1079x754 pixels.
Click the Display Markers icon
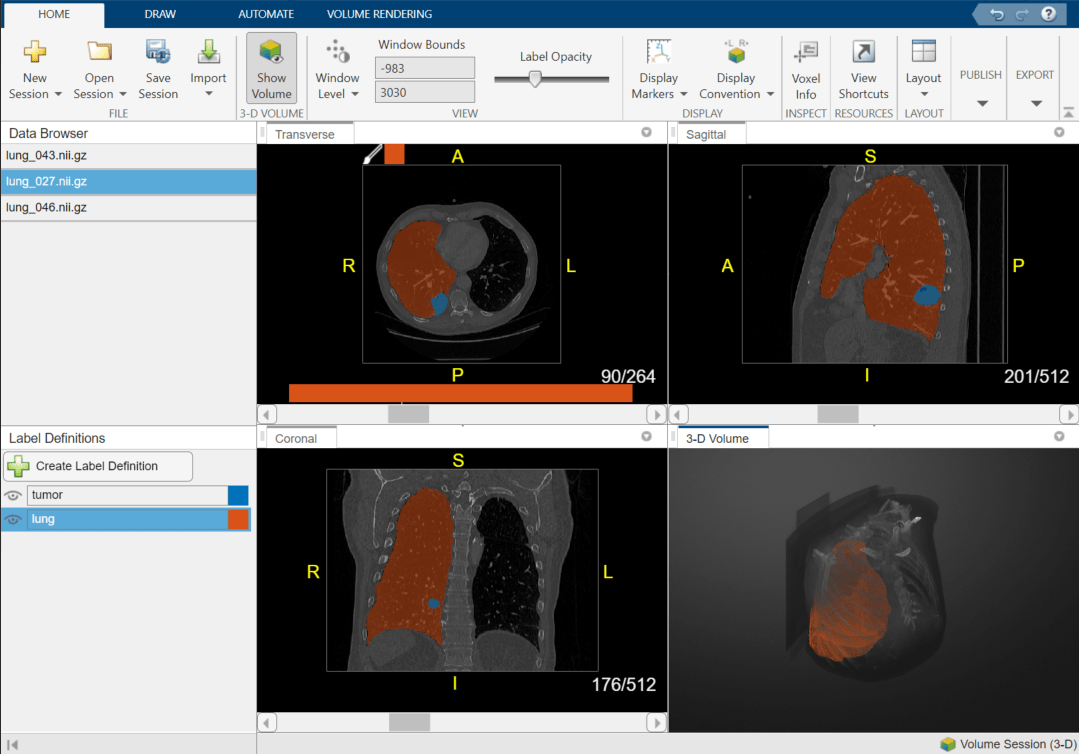tap(658, 52)
